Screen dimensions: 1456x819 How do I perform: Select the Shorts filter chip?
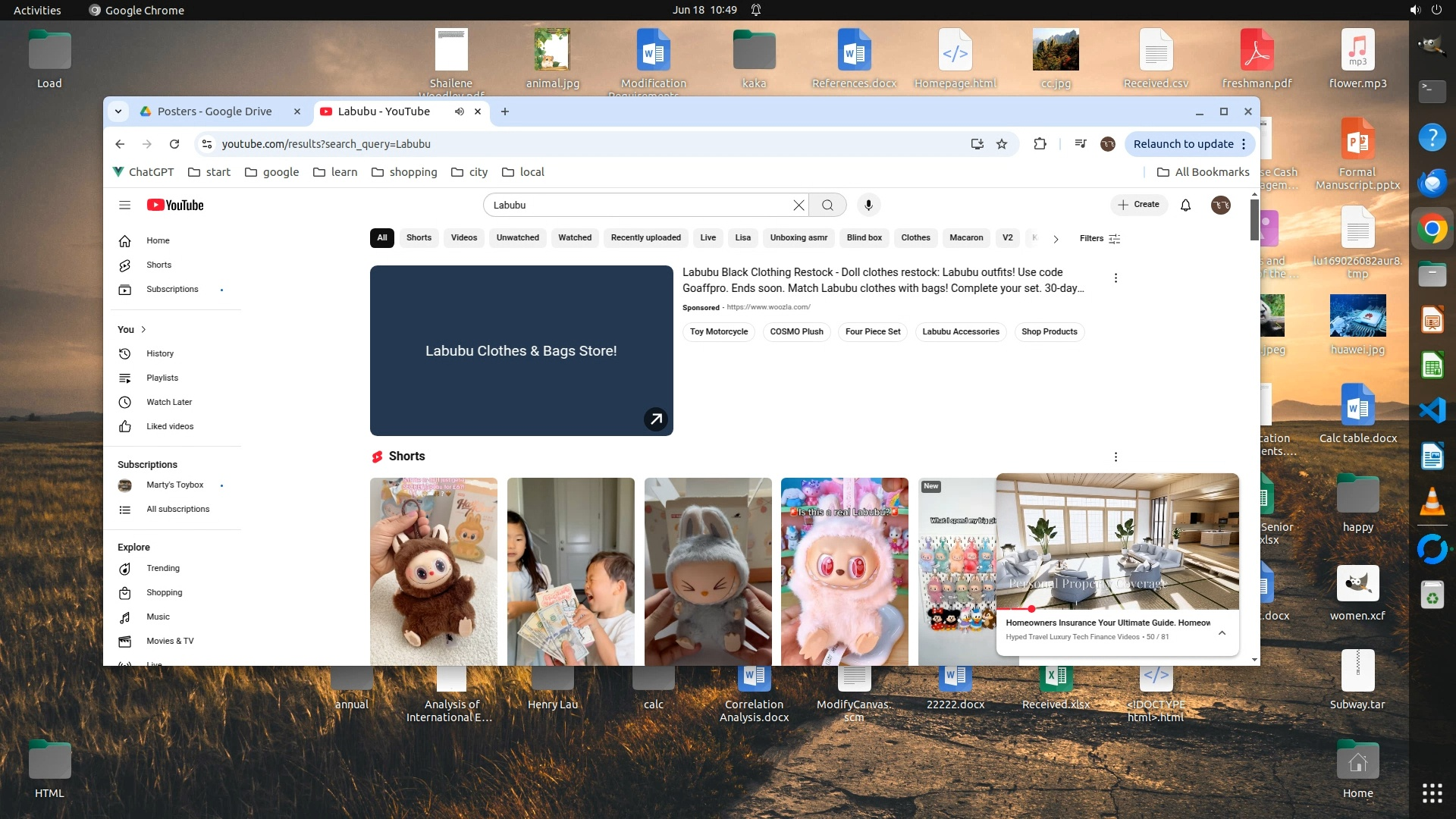coord(419,237)
